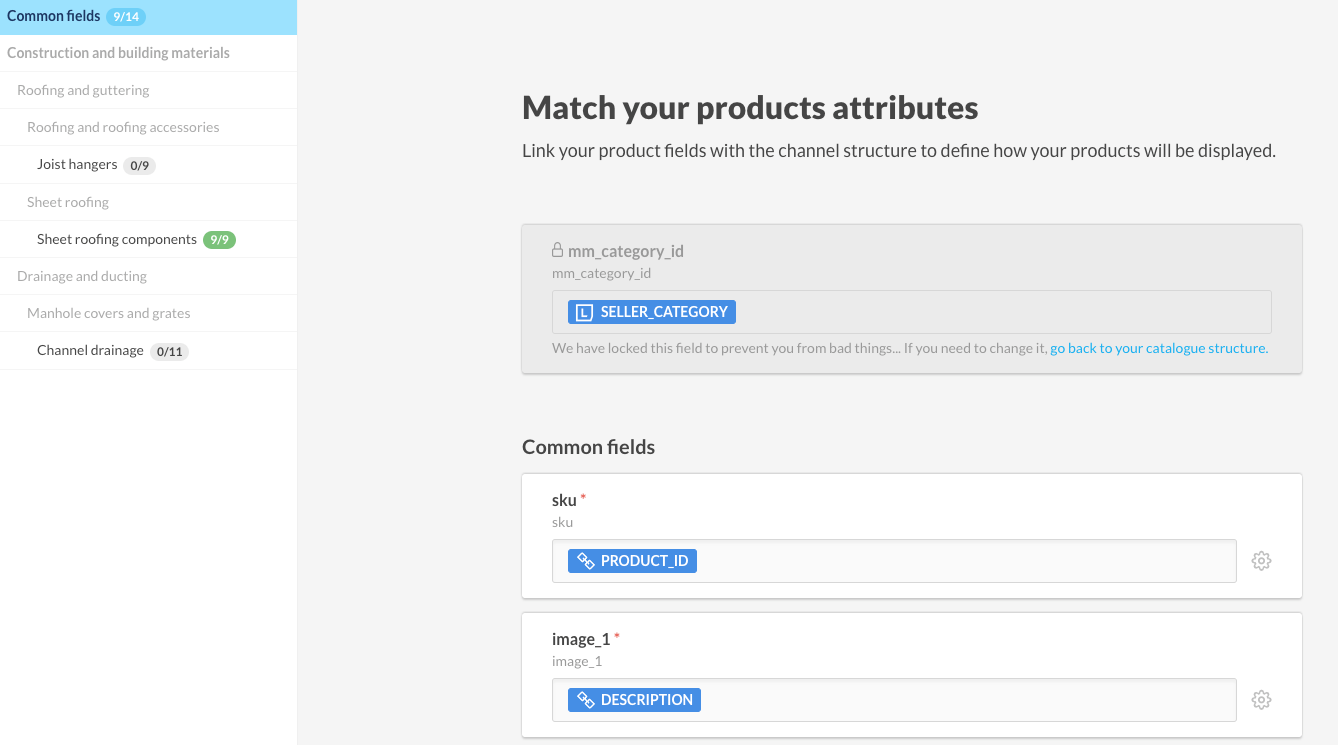
Task: Select Channel drainage category
Action: point(90,351)
